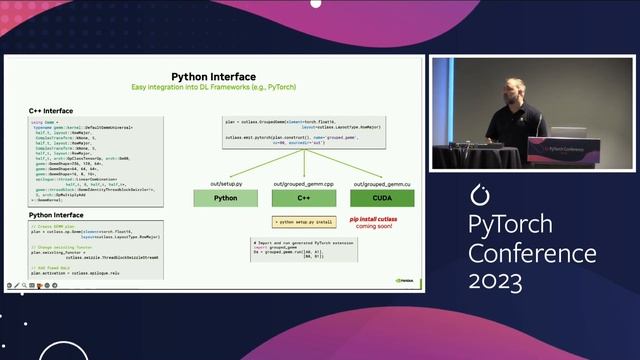The height and width of the screenshot is (360, 640).
Task: Click the "Python Interface" heading above lower code box
Action: [56, 215]
